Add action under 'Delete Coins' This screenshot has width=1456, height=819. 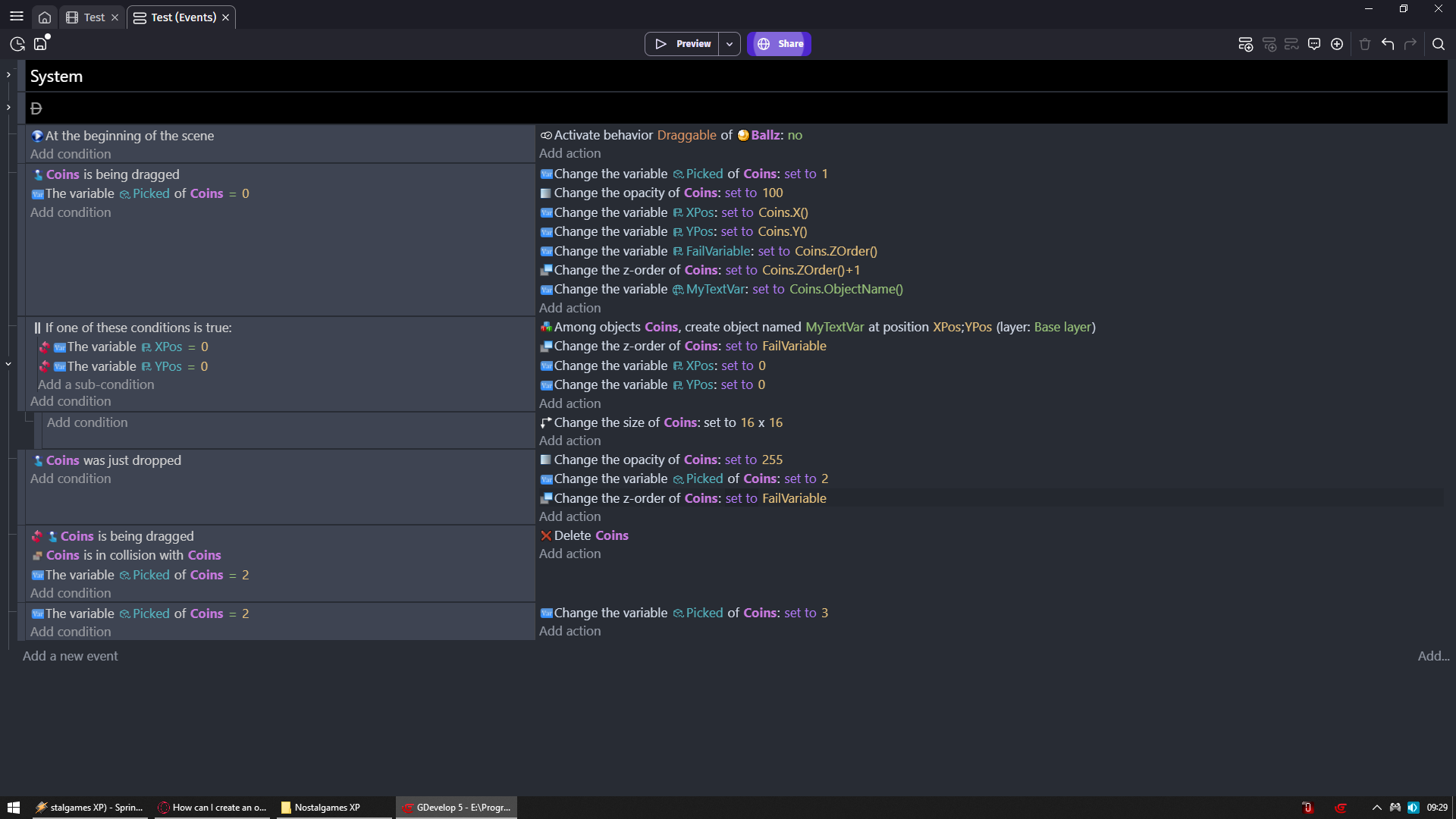click(x=570, y=554)
